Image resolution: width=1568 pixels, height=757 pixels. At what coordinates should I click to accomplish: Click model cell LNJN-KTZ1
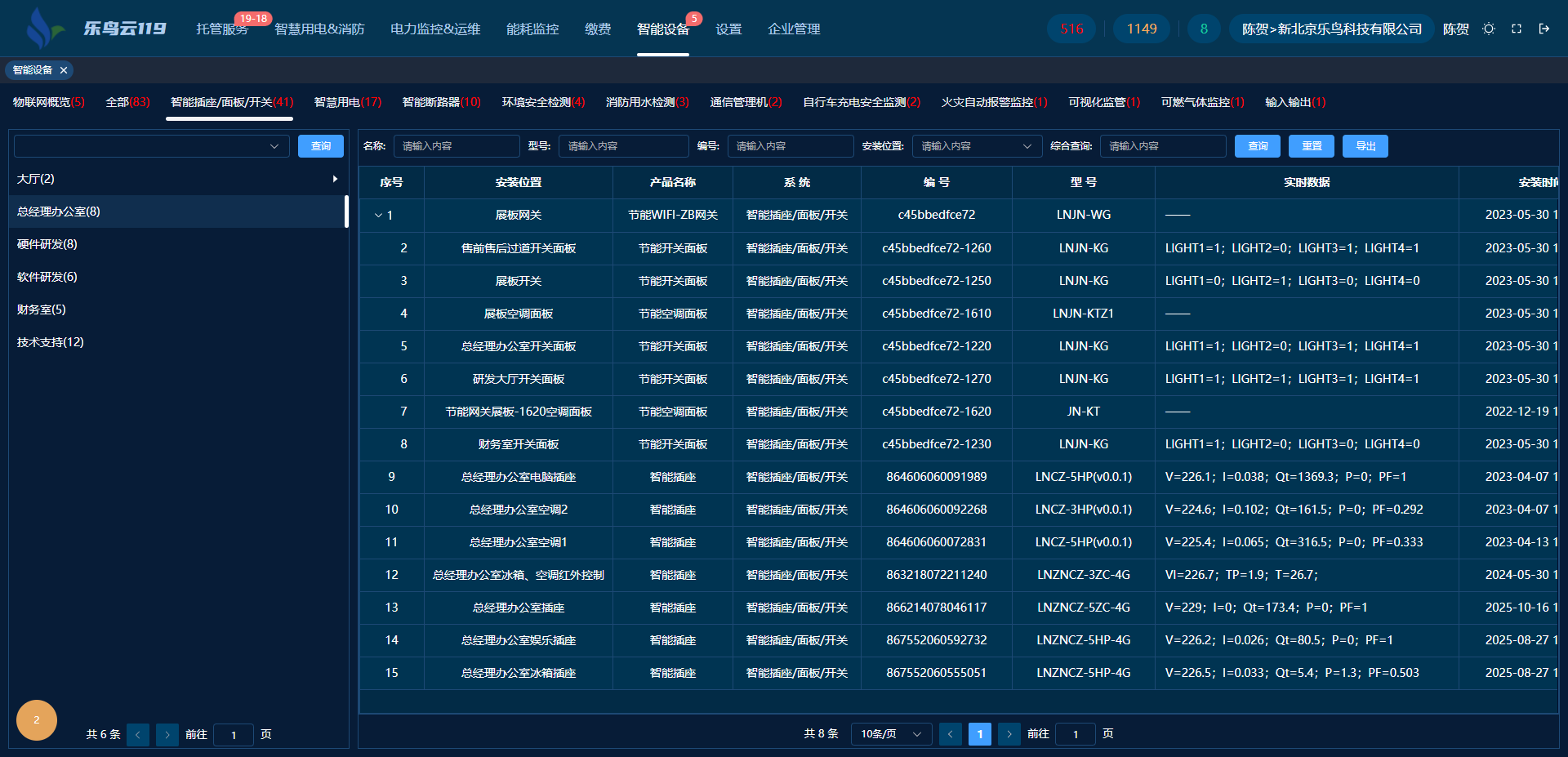[1084, 314]
